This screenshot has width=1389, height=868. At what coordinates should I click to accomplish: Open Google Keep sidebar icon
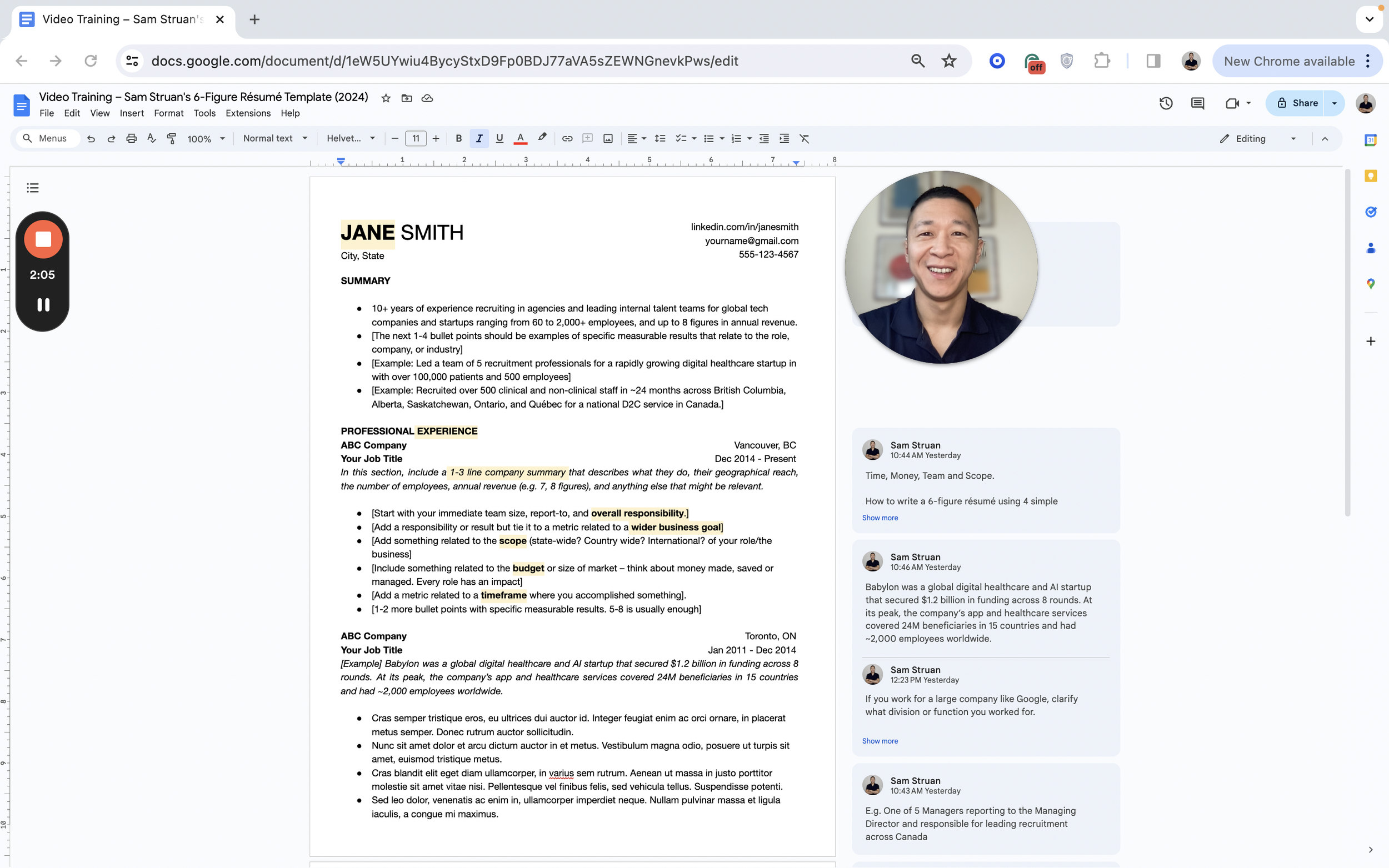coord(1371,176)
